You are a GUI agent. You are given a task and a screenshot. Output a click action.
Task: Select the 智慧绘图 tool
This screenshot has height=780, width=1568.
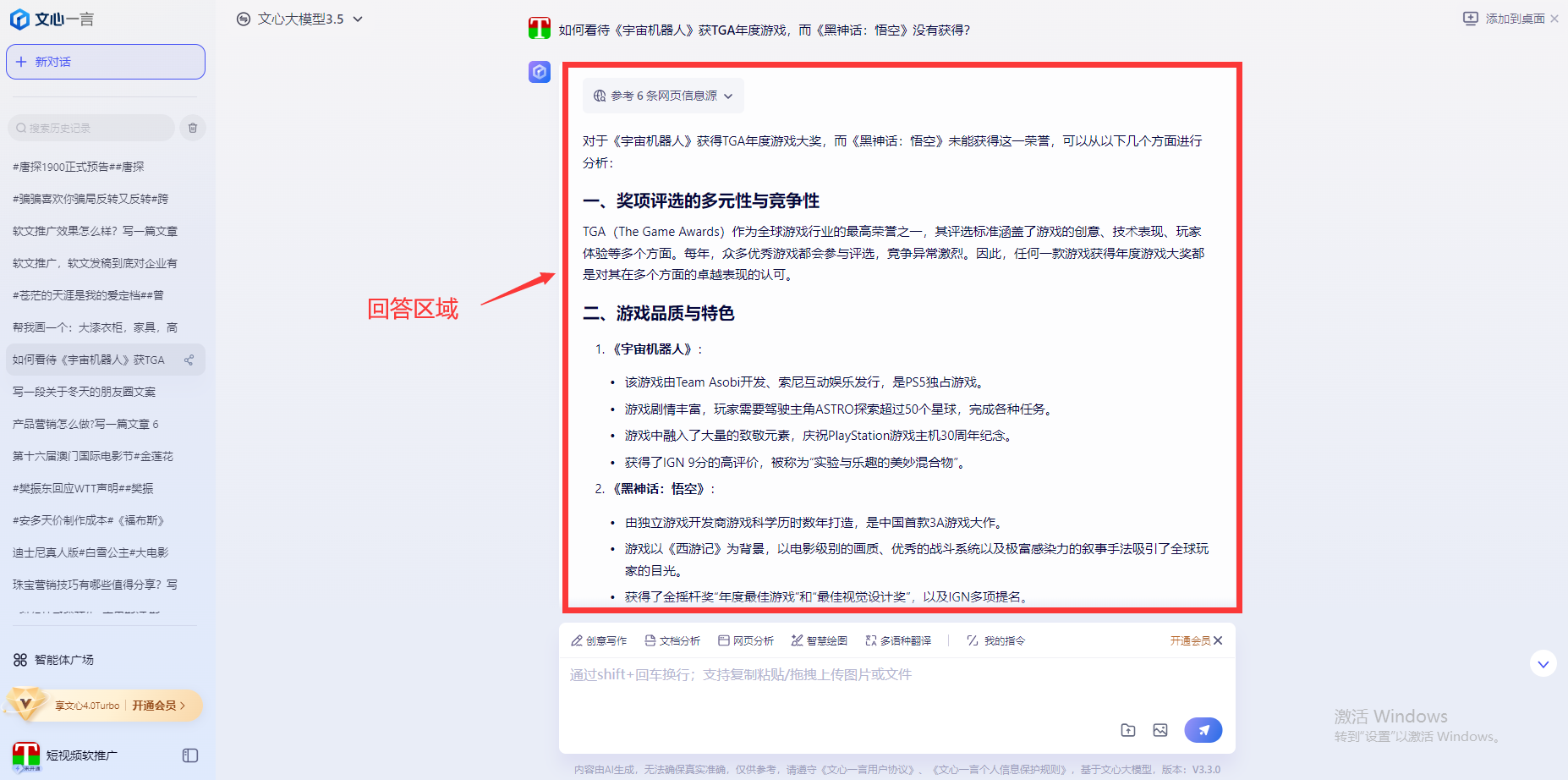tap(820, 640)
